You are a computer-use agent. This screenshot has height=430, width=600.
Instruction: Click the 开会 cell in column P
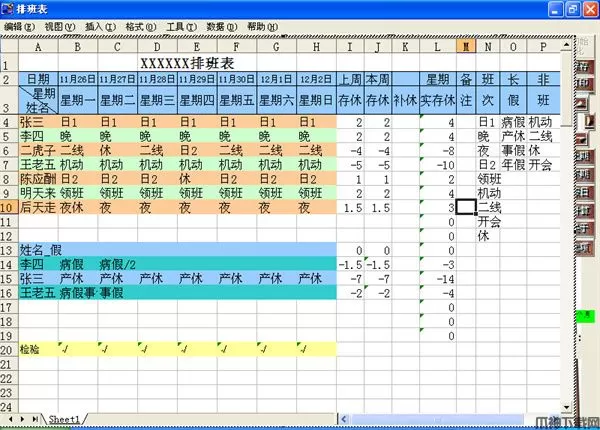[x=543, y=165]
